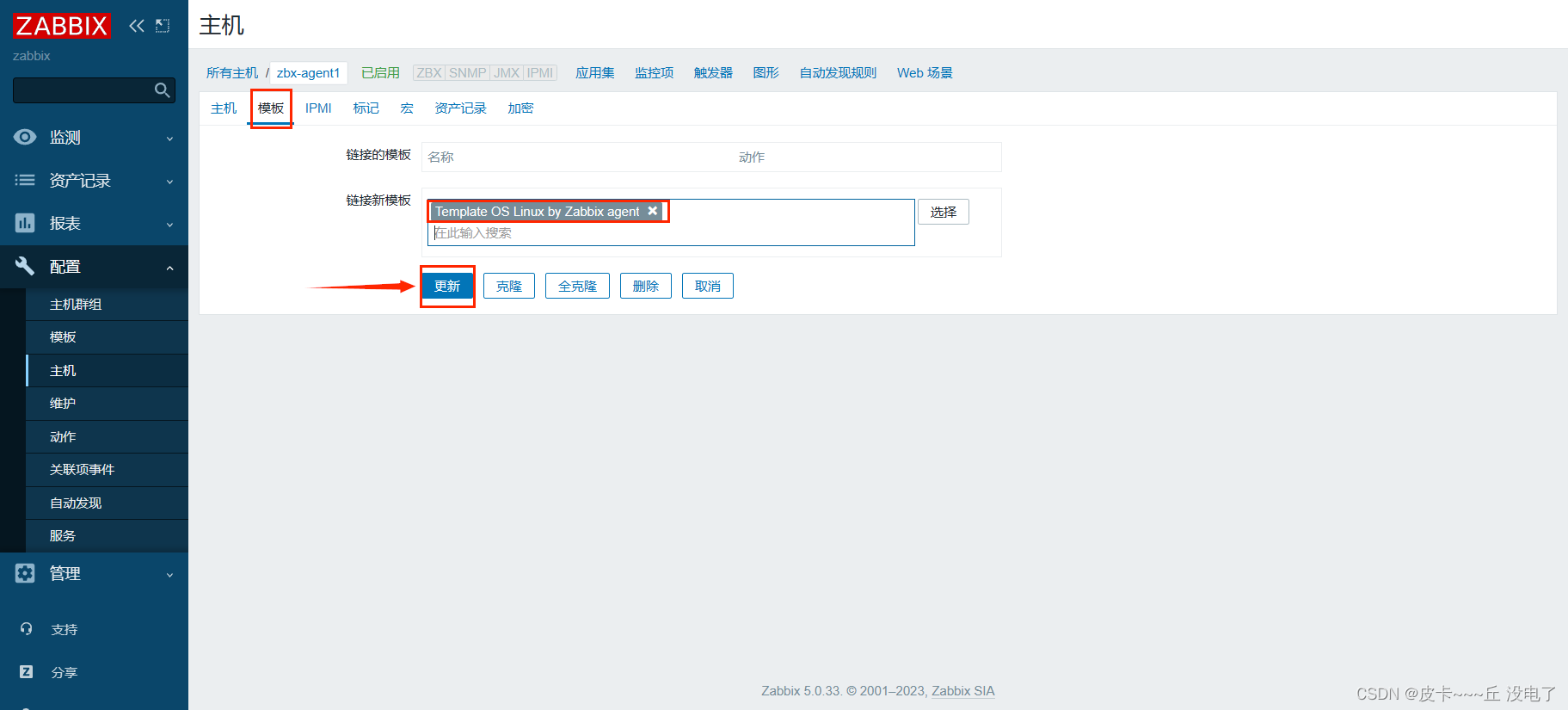Click the search magnifier icon
Screen dimensions: 1568x710
162,90
